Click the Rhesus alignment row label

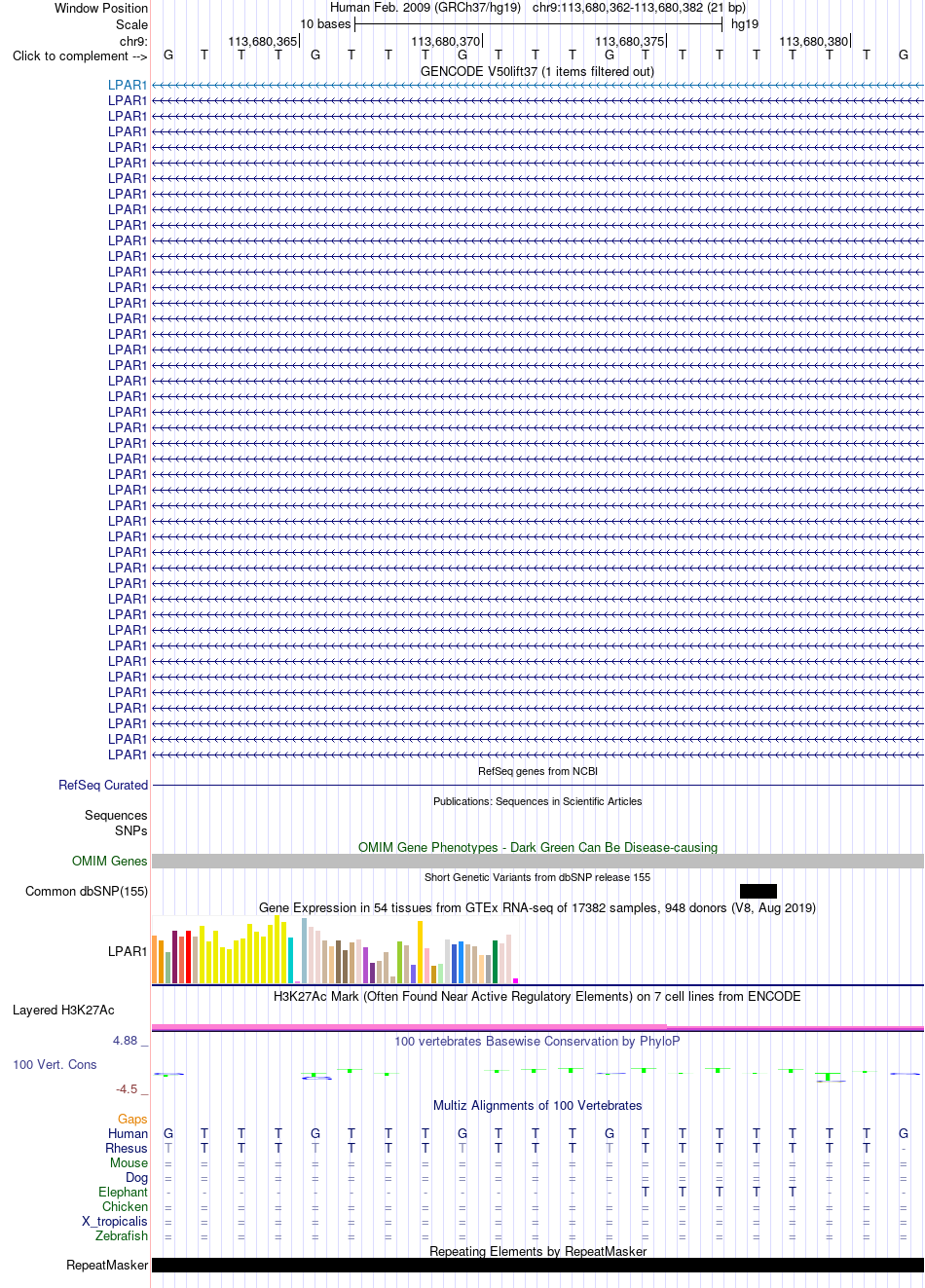pos(127,1148)
